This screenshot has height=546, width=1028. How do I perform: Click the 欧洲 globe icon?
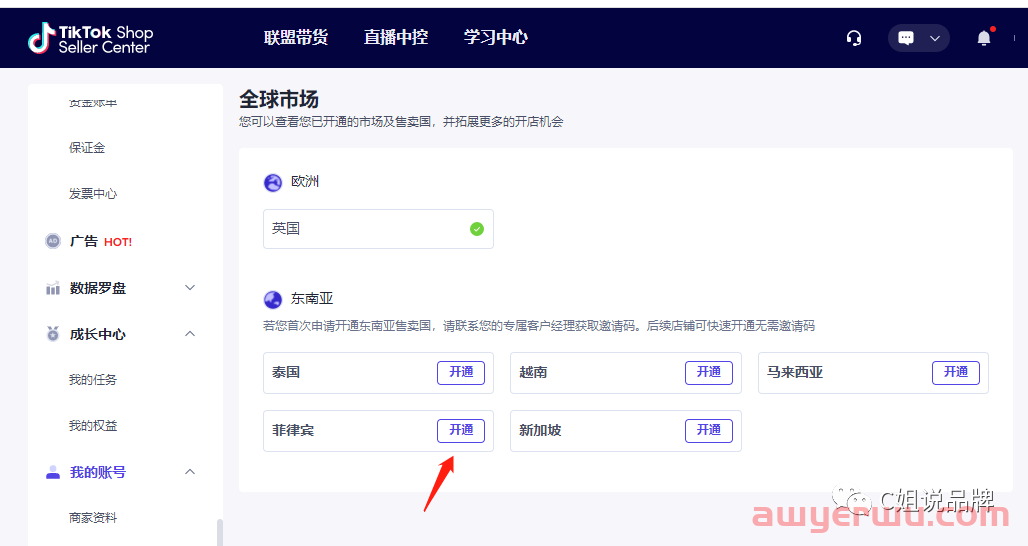(x=273, y=182)
